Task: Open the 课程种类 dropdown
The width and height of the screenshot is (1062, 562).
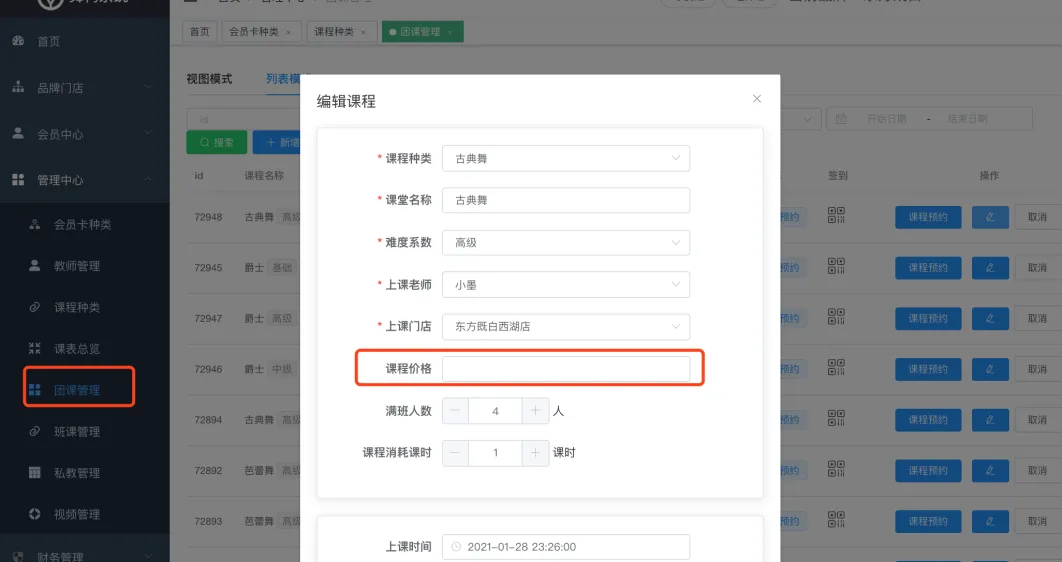Action: coord(565,159)
